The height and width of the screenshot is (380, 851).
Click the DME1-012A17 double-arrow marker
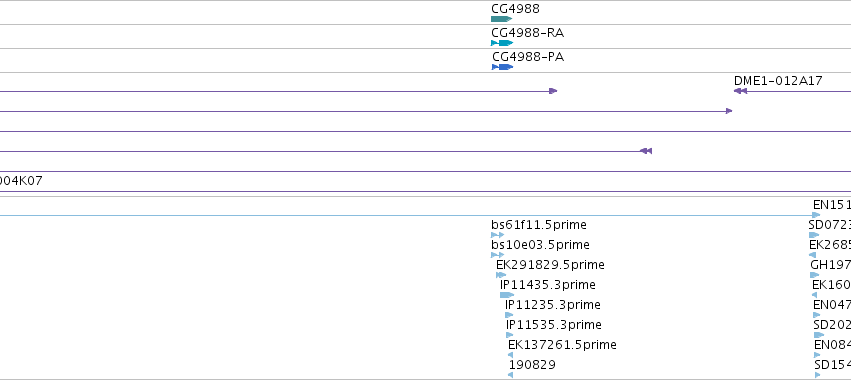(x=740, y=91)
